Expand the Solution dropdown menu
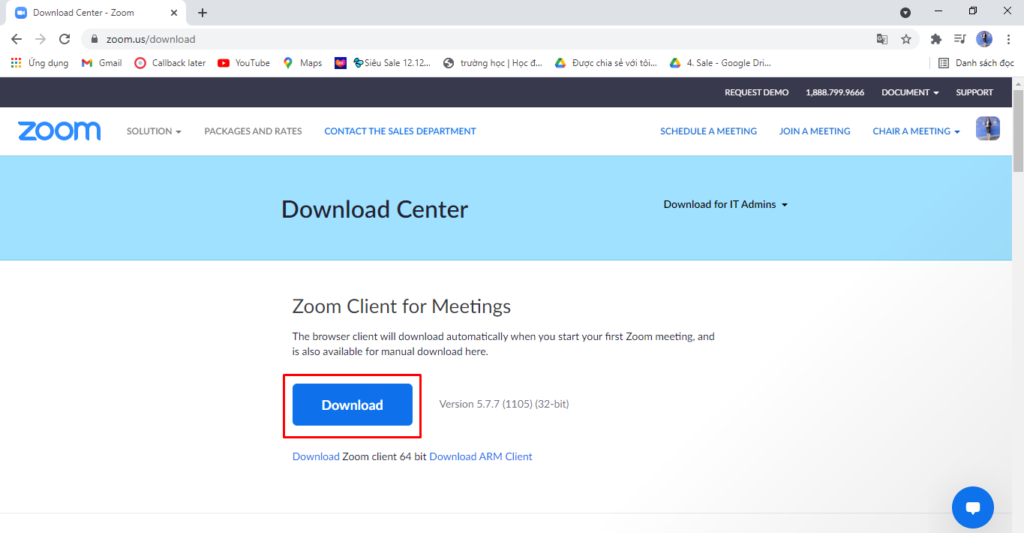The height and width of the screenshot is (533, 1024). point(154,131)
